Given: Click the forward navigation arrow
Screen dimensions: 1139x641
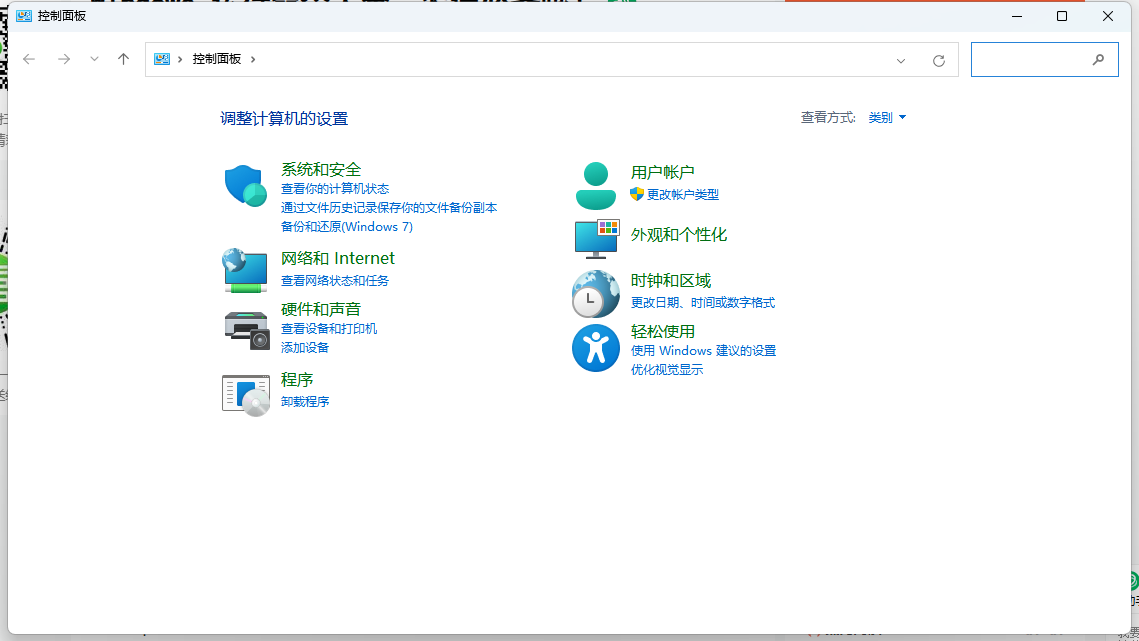Looking at the screenshot, I should pos(64,60).
